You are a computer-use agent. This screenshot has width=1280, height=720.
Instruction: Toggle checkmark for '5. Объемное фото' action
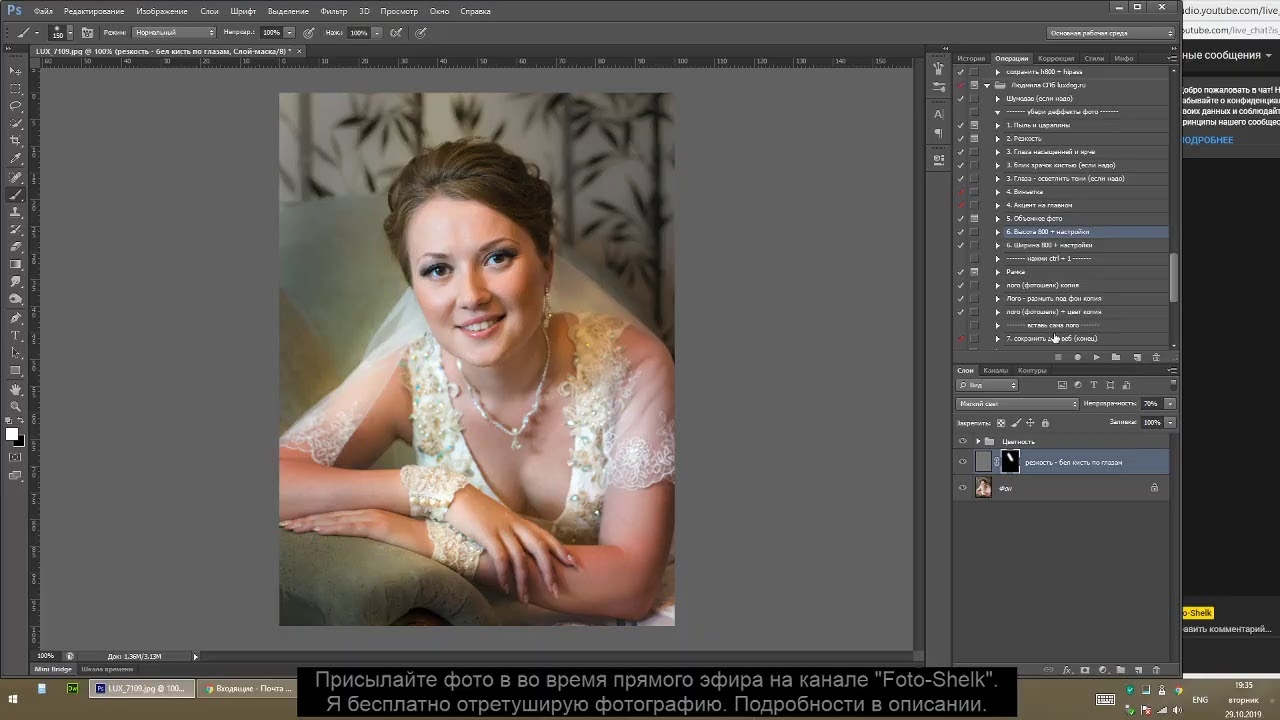[x=961, y=218]
